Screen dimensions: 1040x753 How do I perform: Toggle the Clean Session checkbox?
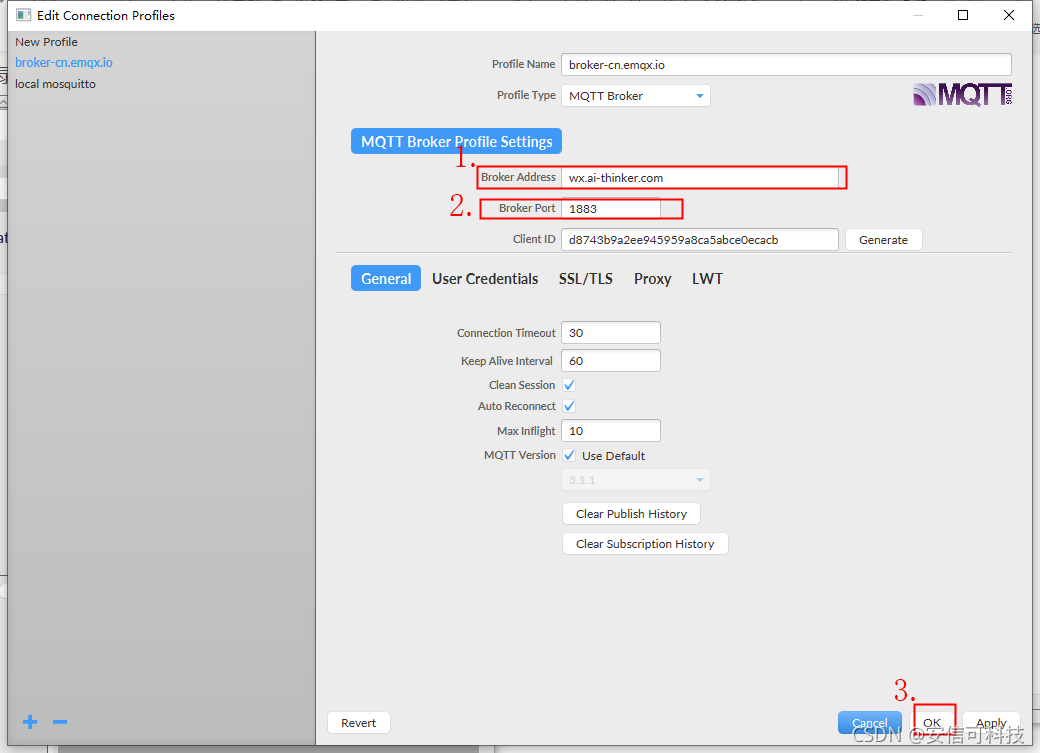(x=569, y=385)
